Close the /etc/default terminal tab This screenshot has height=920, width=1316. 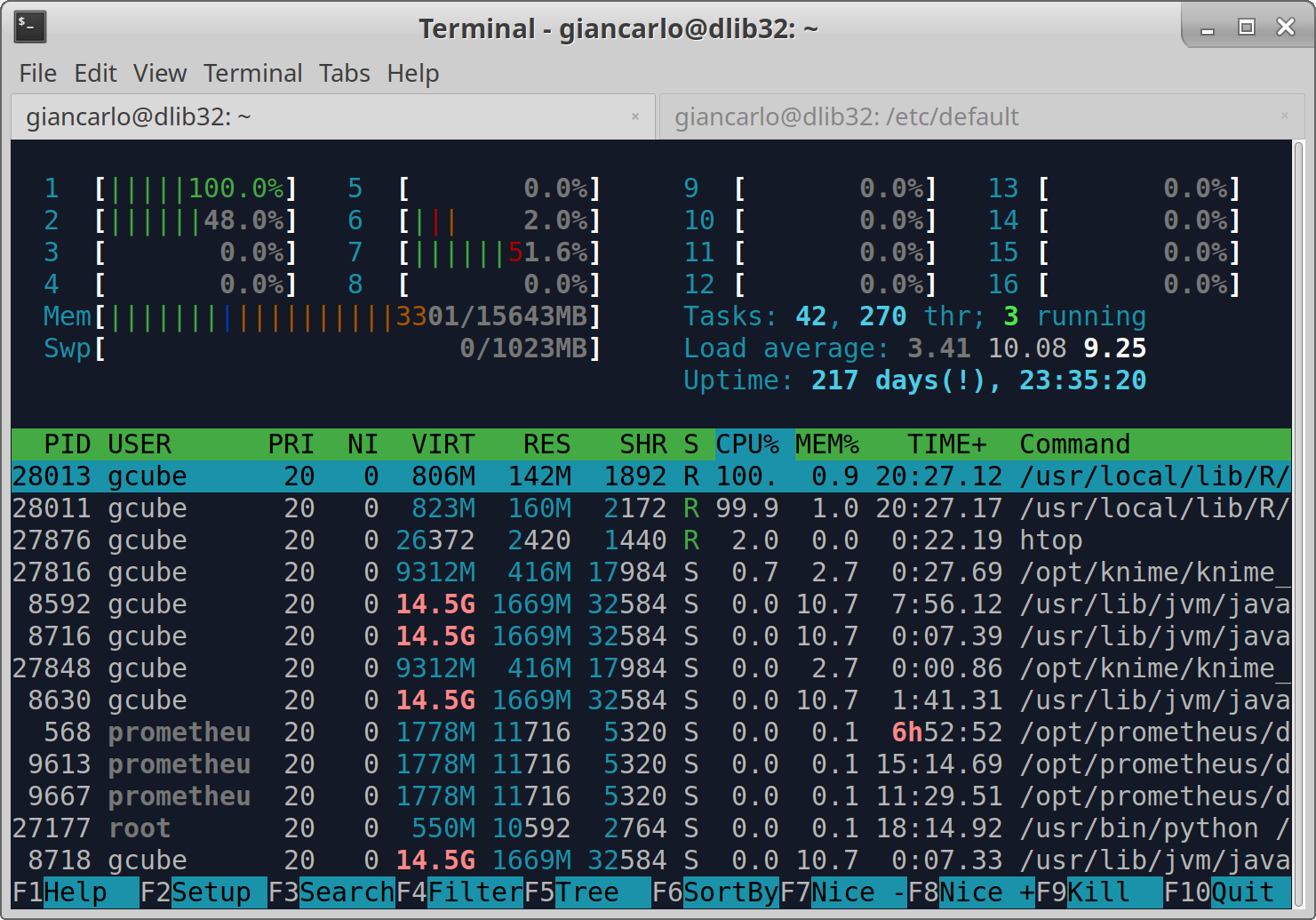pos(1284,116)
